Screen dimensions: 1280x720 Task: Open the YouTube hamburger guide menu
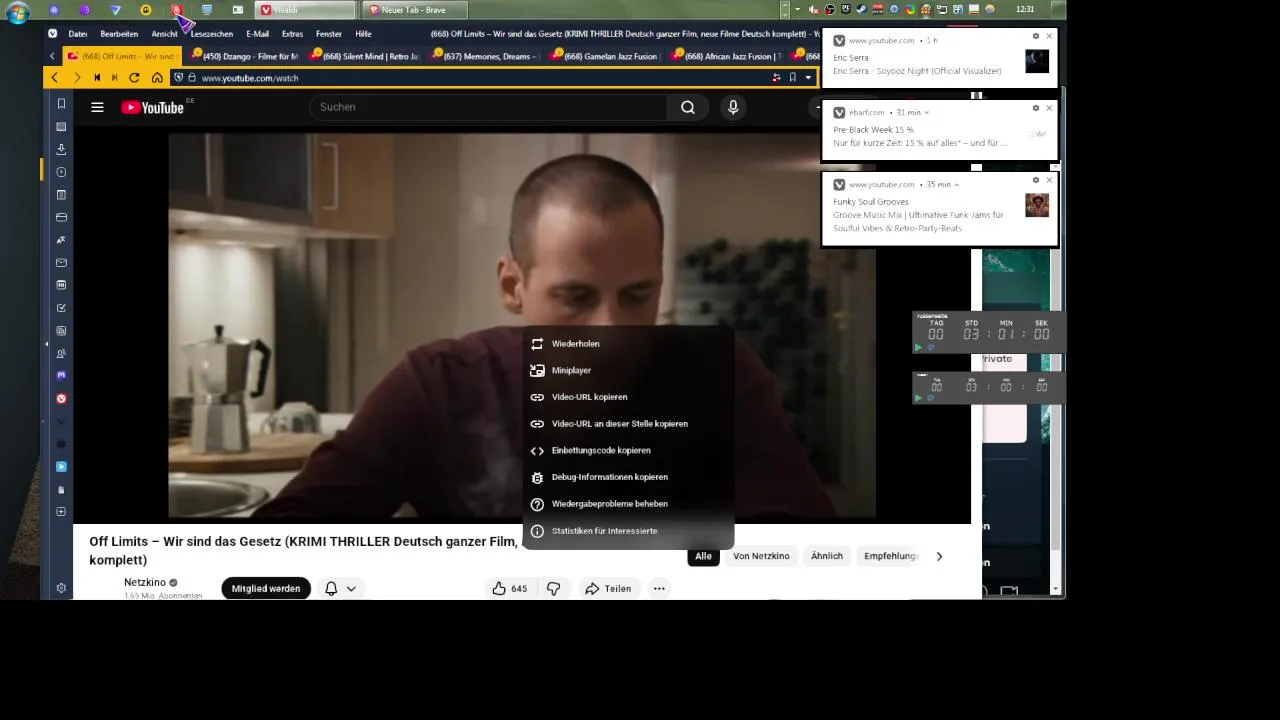[97, 107]
